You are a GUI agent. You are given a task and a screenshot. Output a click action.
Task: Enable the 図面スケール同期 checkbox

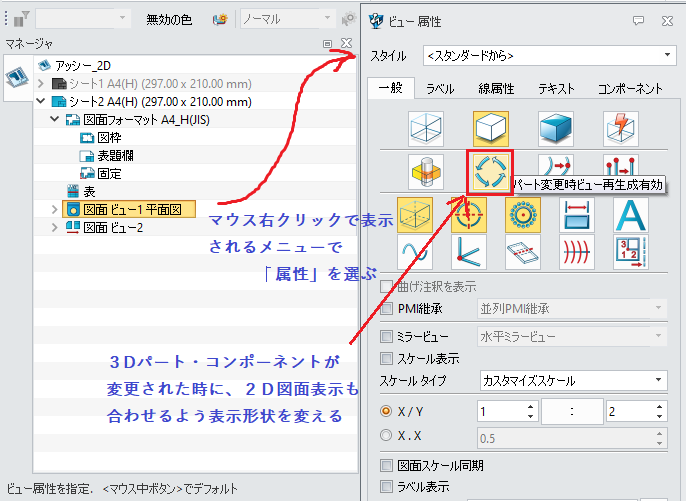tap(386, 466)
